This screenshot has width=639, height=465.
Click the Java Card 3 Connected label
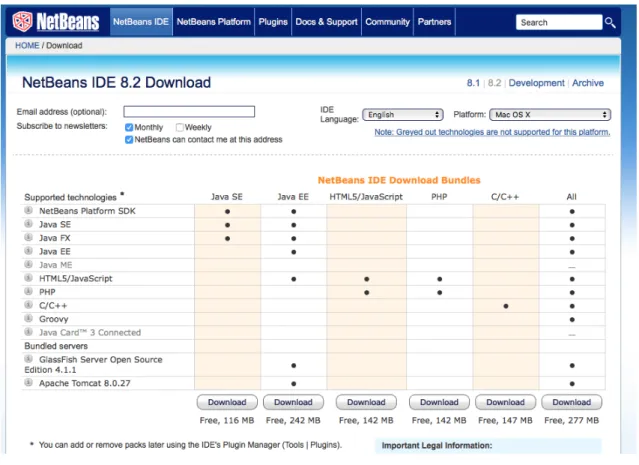[90, 333]
